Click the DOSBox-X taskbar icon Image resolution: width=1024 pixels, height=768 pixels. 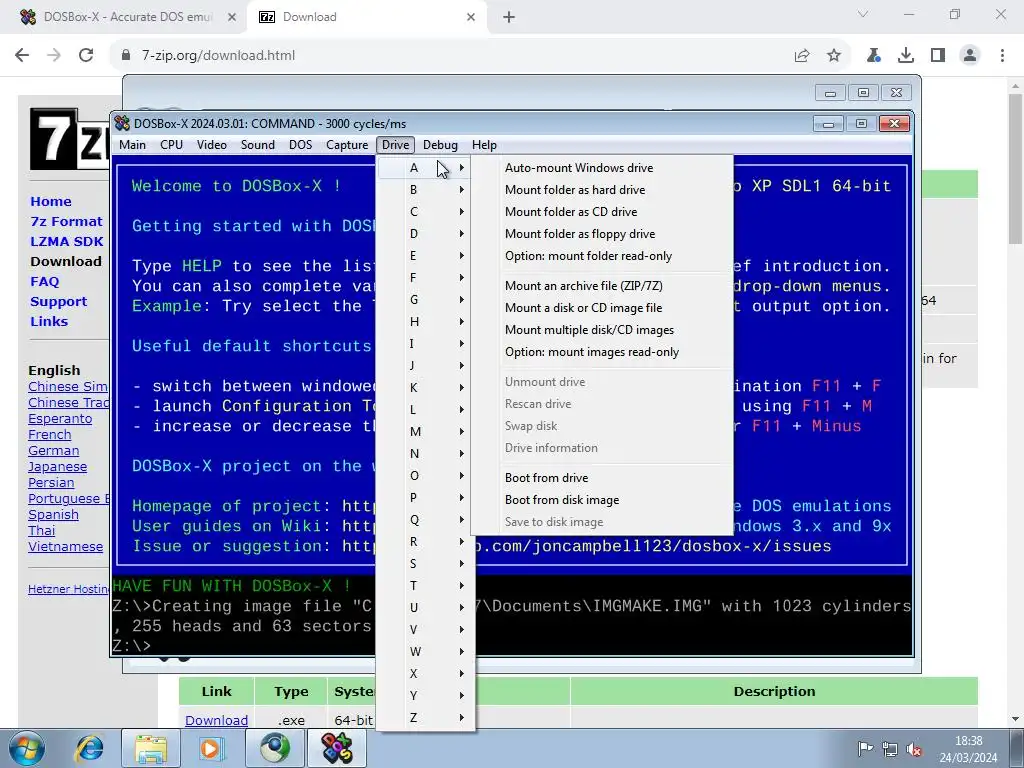336,748
